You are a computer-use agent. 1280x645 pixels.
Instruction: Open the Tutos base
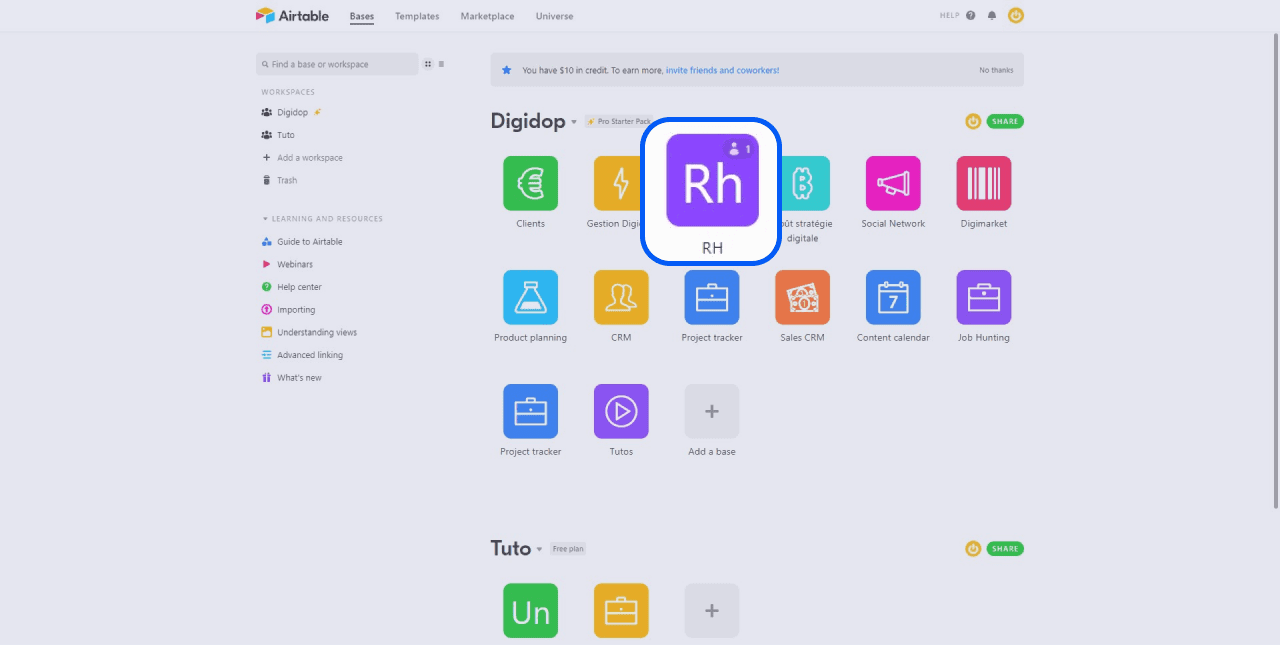coord(621,411)
